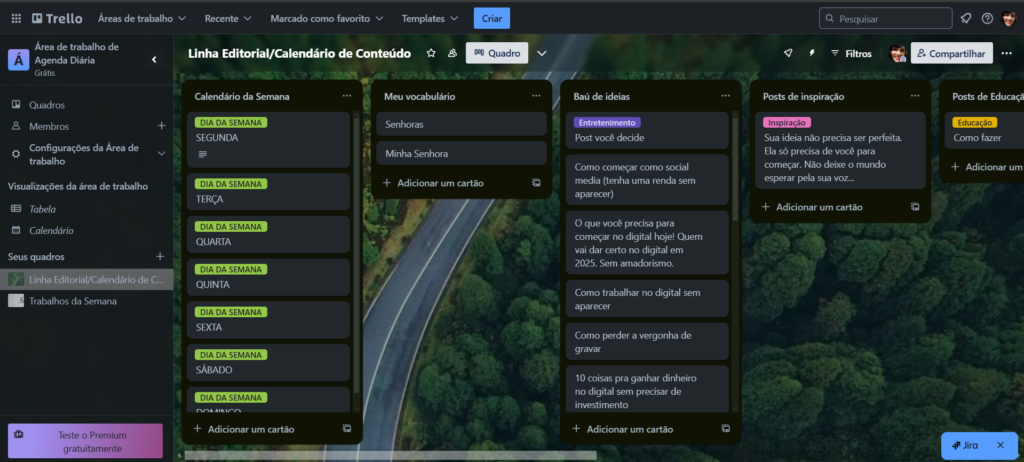This screenshot has height=462, width=1024.
Task: Click the board horizontal scrollbar
Action: point(390,455)
